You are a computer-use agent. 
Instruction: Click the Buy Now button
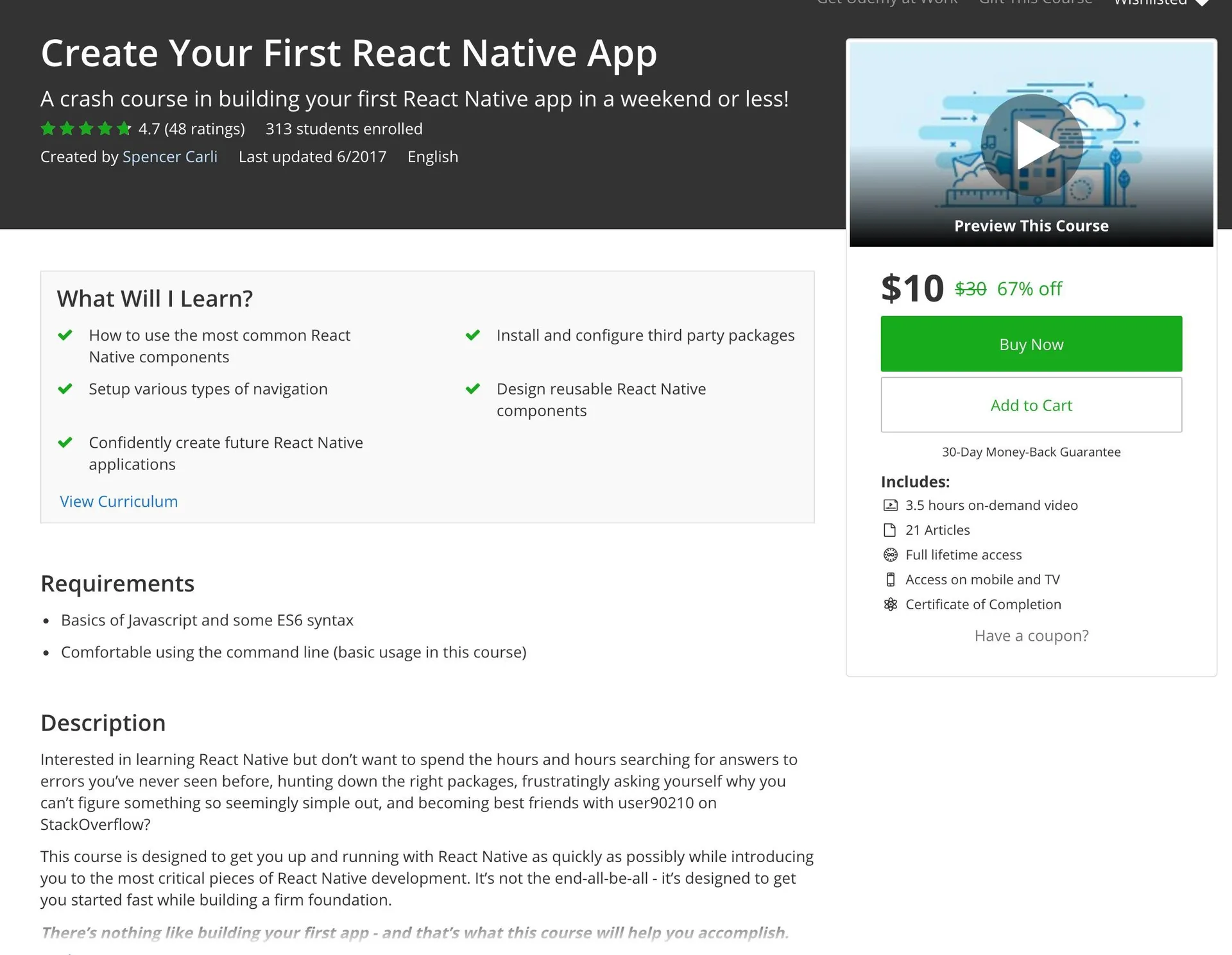point(1031,344)
